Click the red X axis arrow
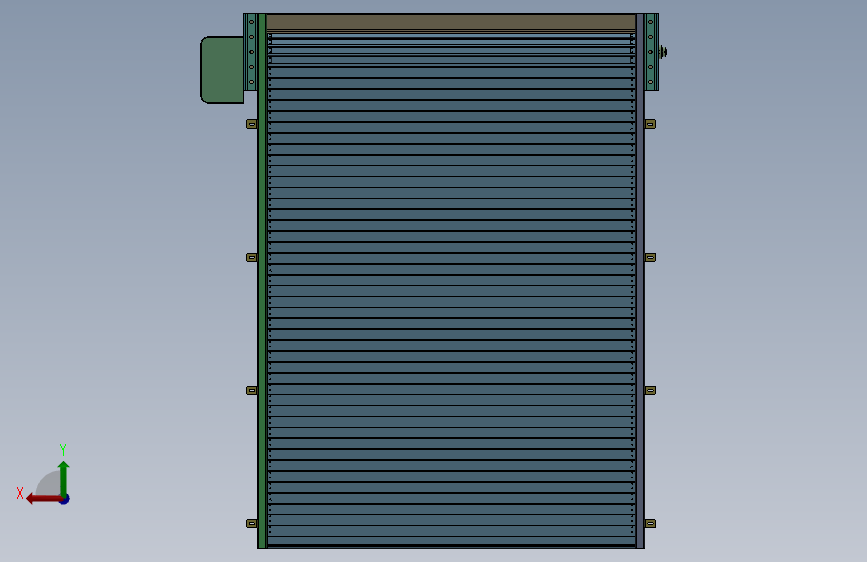867x562 pixels. [x=44, y=499]
